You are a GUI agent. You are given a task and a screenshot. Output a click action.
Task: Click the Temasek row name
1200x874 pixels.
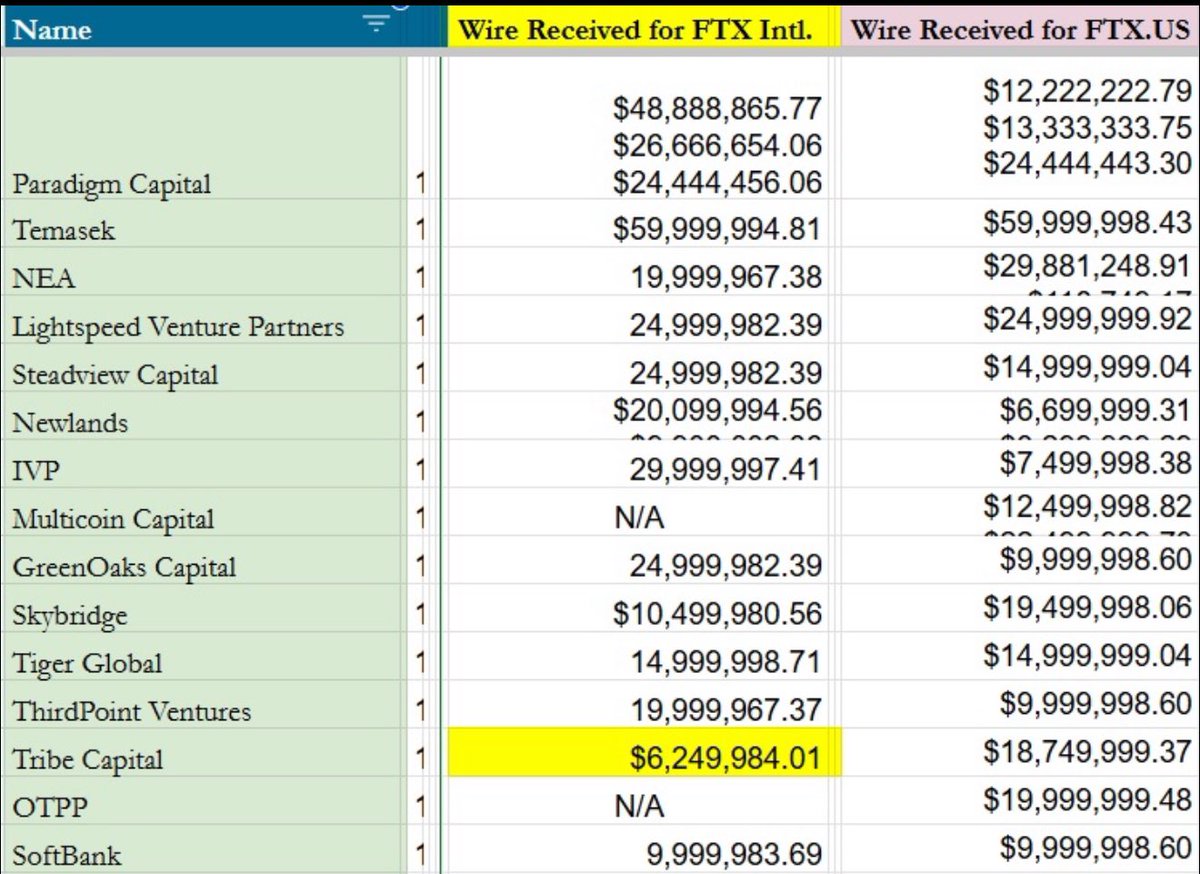point(64,230)
